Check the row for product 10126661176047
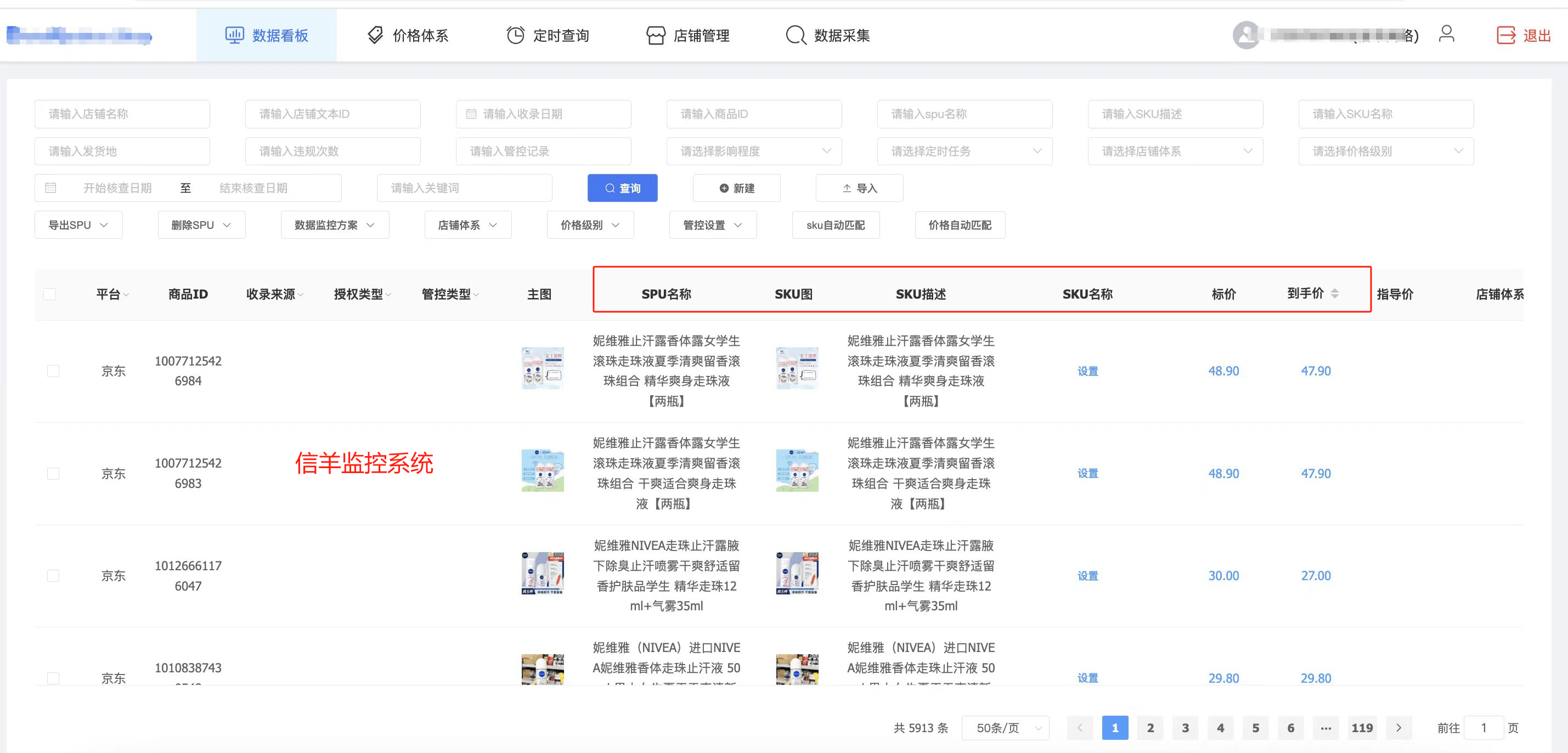The image size is (1568, 753). pyautogui.click(x=53, y=575)
